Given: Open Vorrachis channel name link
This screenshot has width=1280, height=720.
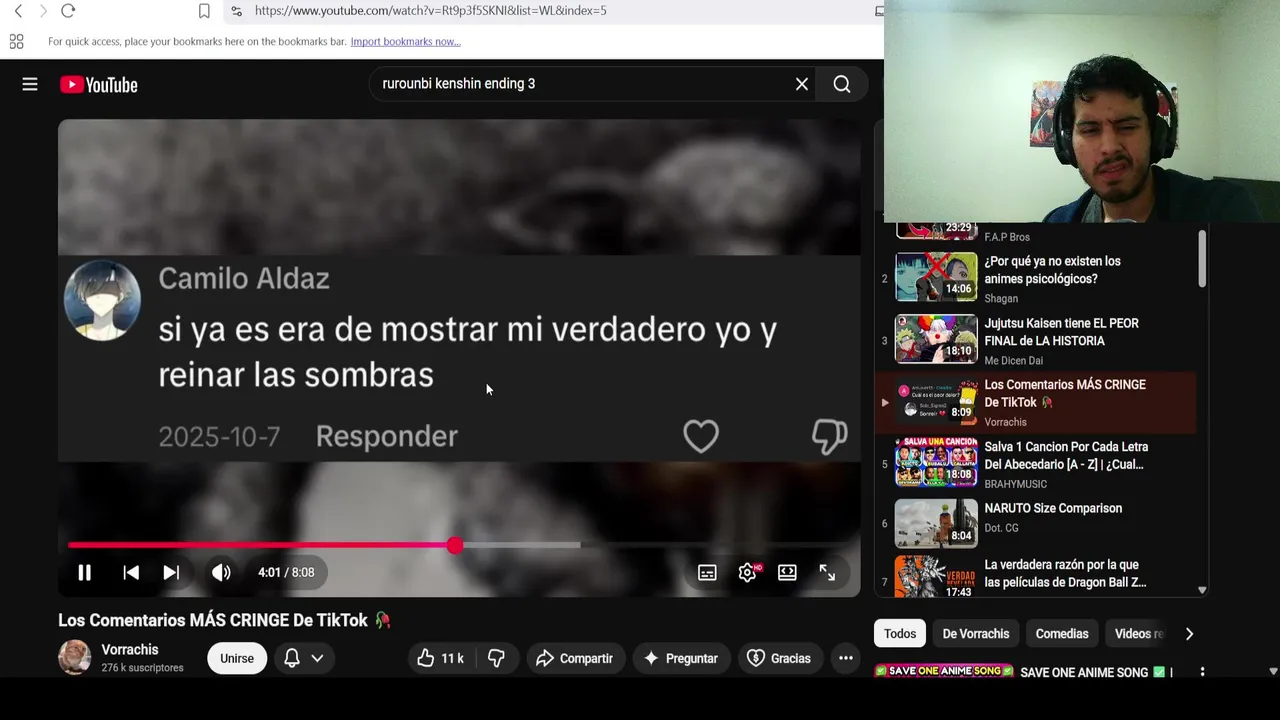Looking at the screenshot, I should [130, 650].
